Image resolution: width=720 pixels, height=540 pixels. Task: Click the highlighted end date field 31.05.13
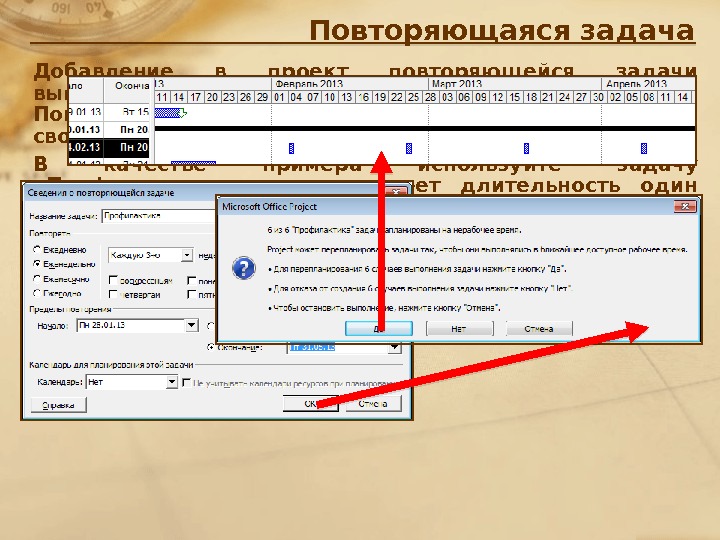338,348
